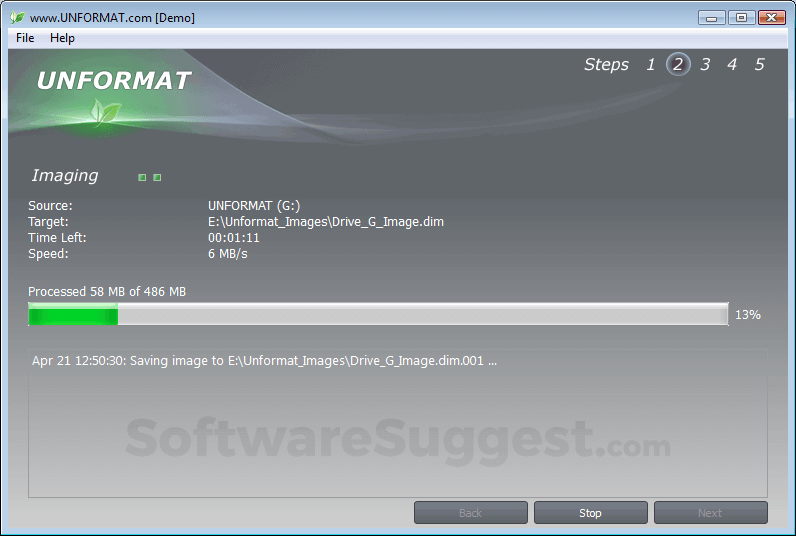Maximize the UNFORMAT window
The width and height of the screenshot is (796, 536).
click(741, 18)
